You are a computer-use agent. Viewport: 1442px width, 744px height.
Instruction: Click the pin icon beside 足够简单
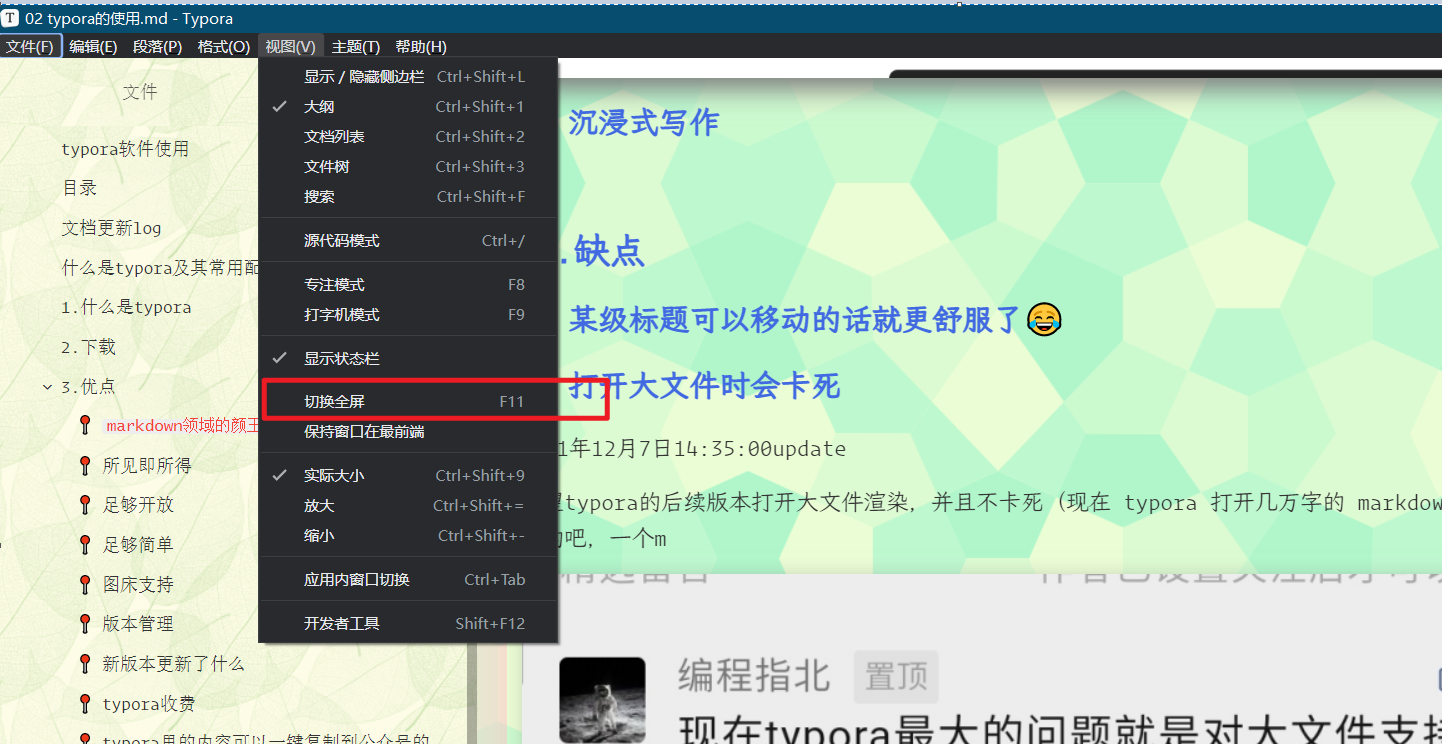(85, 545)
